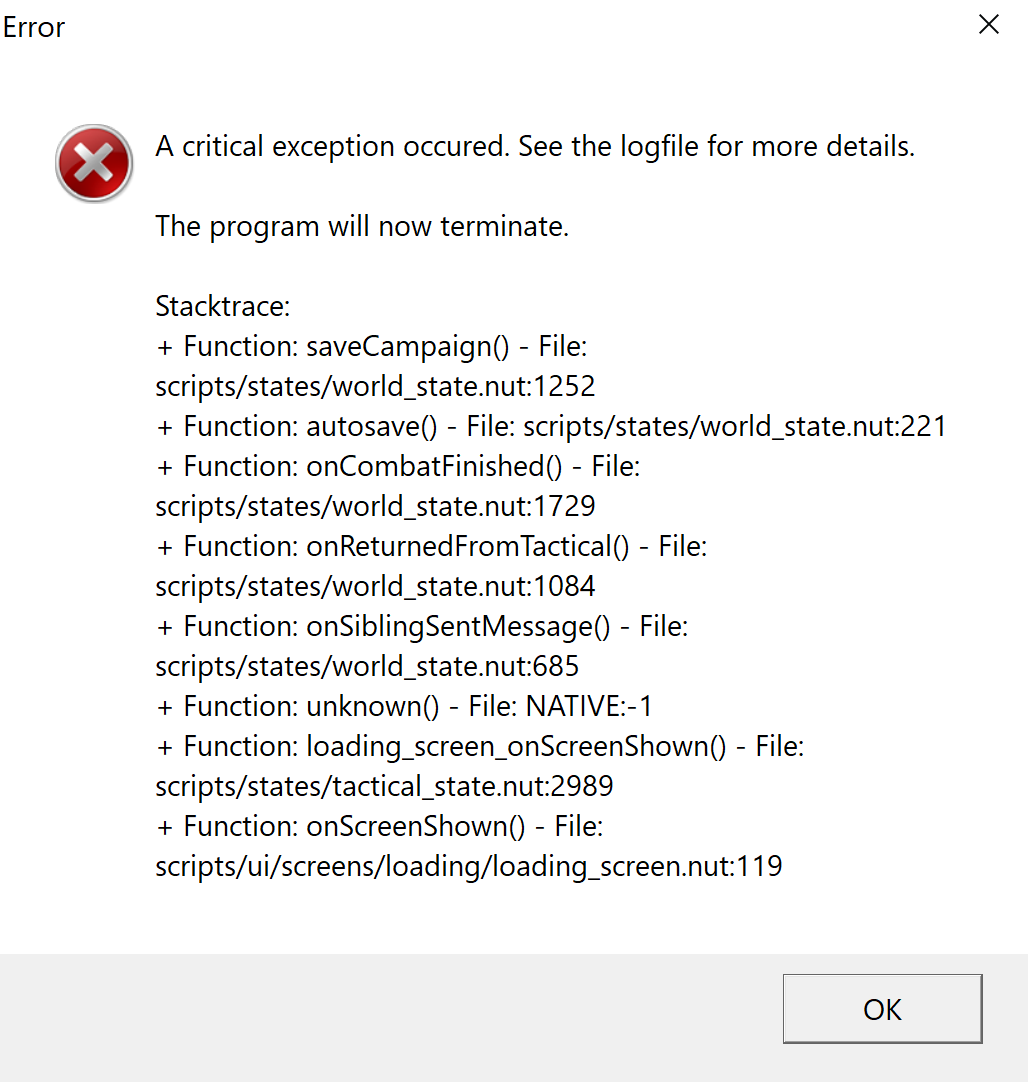
Task: Close the Error dialog window
Action: [x=988, y=25]
